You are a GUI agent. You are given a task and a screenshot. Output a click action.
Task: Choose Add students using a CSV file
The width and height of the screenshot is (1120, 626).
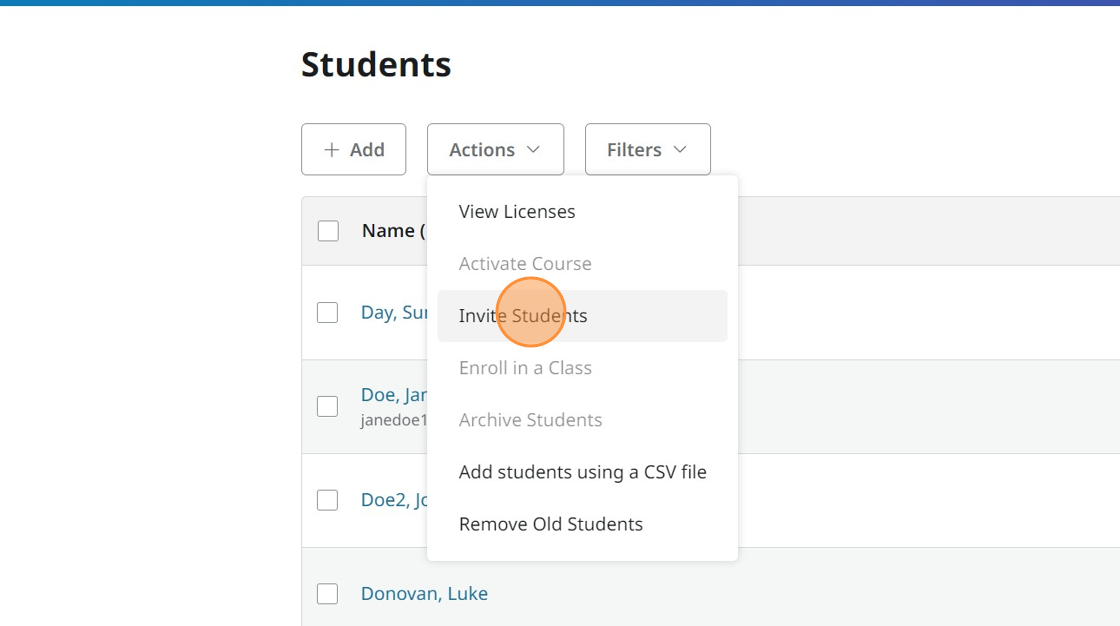click(582, 471)
